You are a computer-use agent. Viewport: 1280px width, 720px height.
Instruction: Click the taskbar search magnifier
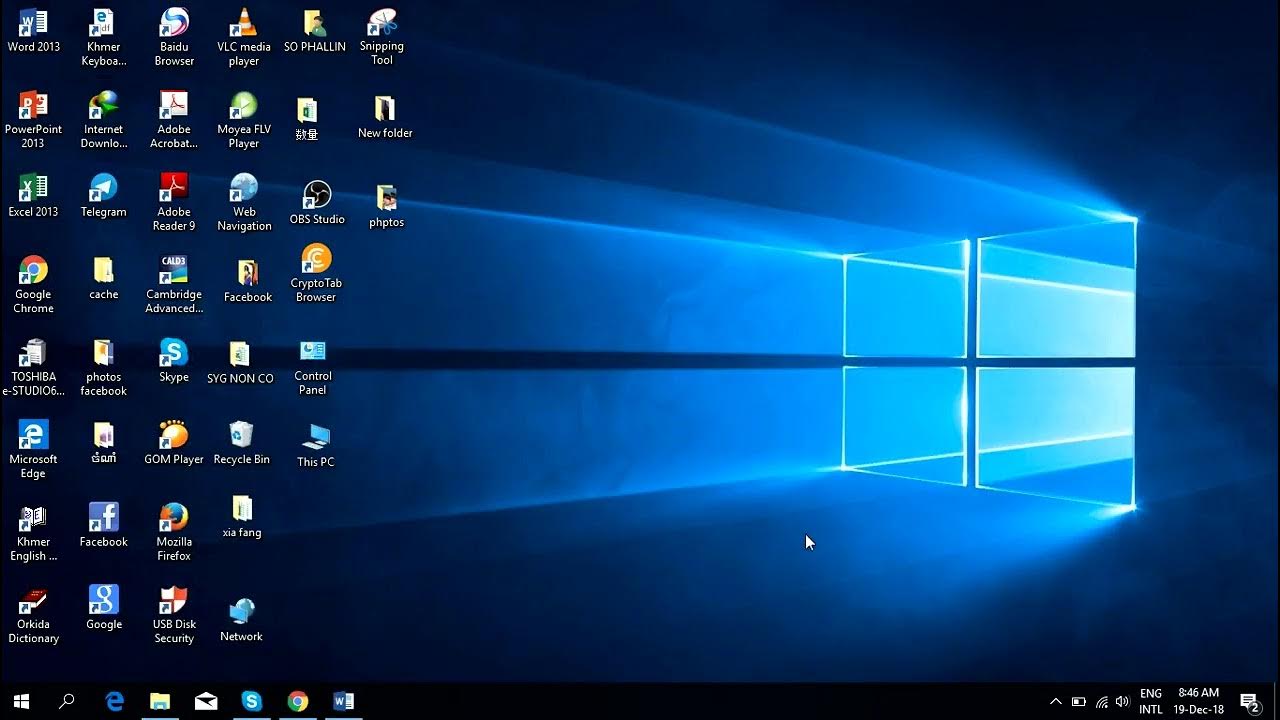coord(67,701)
